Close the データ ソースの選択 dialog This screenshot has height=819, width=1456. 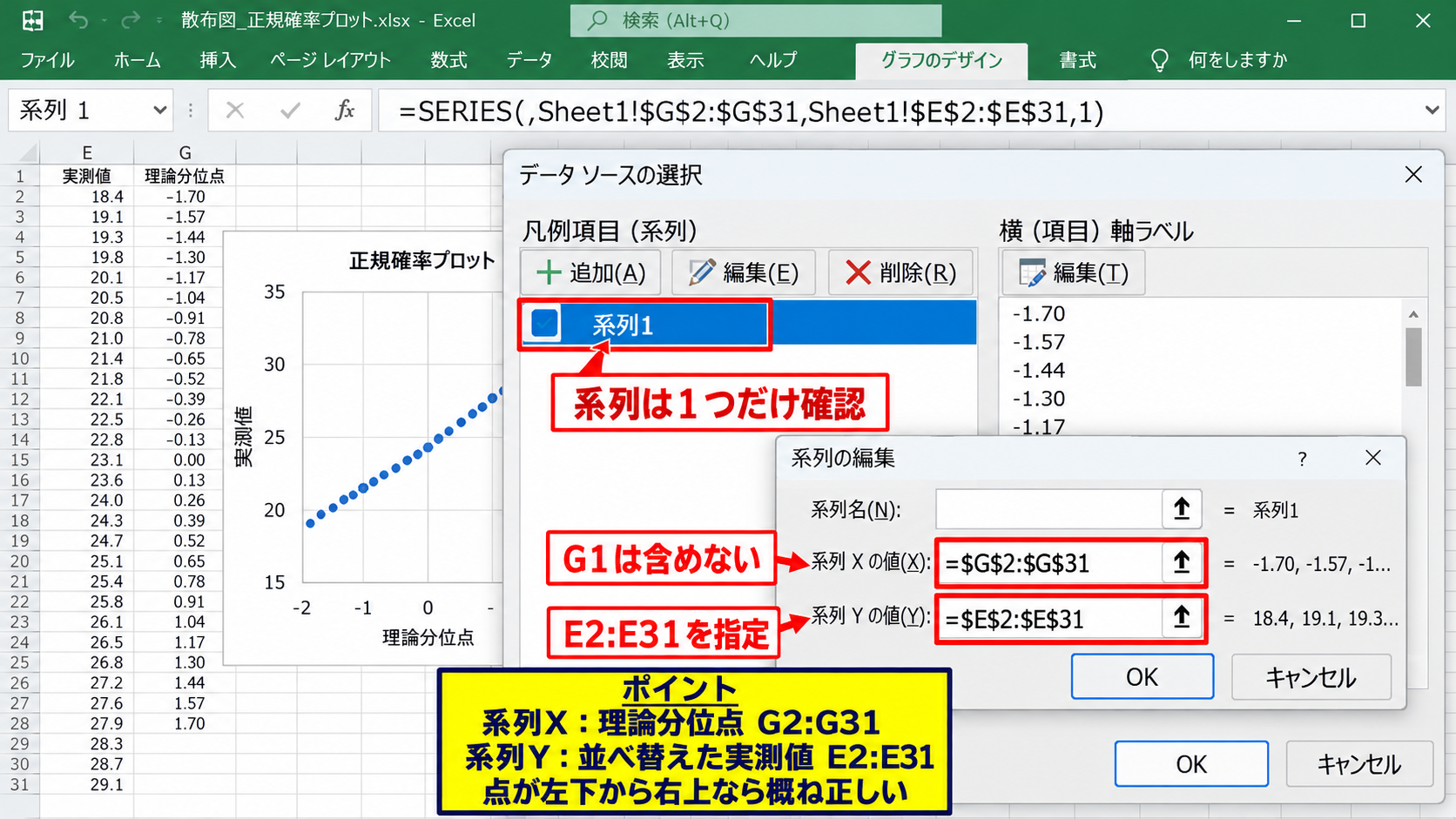pyautogui.click(x=1413, y=175)
